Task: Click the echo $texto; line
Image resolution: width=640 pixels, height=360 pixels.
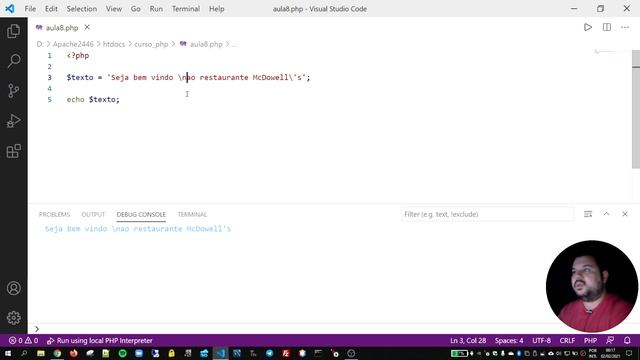Action: click(93, 99)
